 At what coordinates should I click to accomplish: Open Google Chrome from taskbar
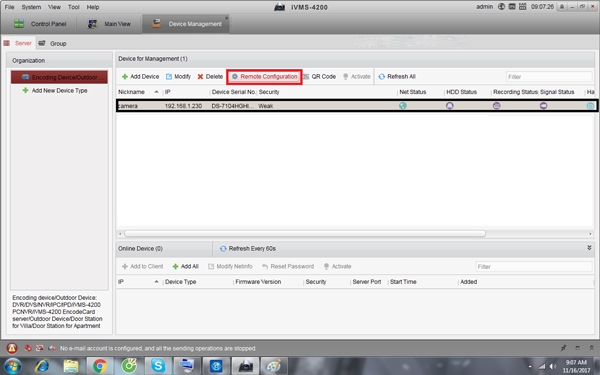click(100, 366)
